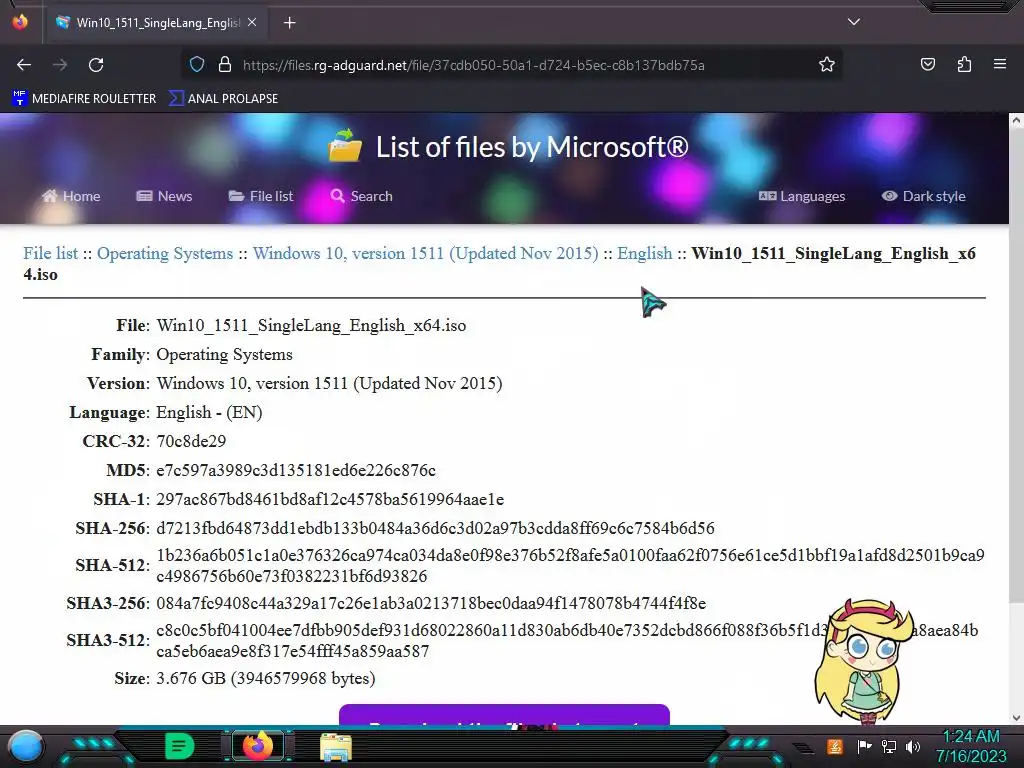Click the CRC-32 value 70c8de29

191,441
